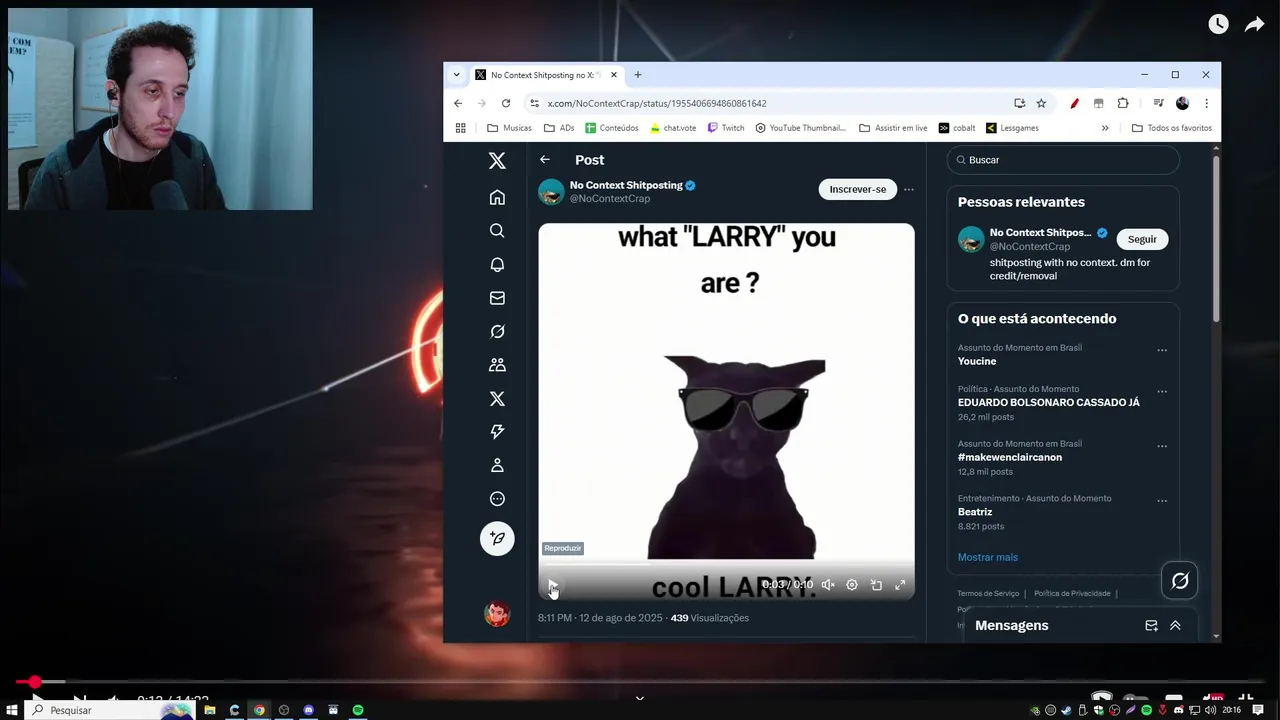Open Notifications via the sidebar bell icon
Screen dimensions: 1280x720
[497, 264]
